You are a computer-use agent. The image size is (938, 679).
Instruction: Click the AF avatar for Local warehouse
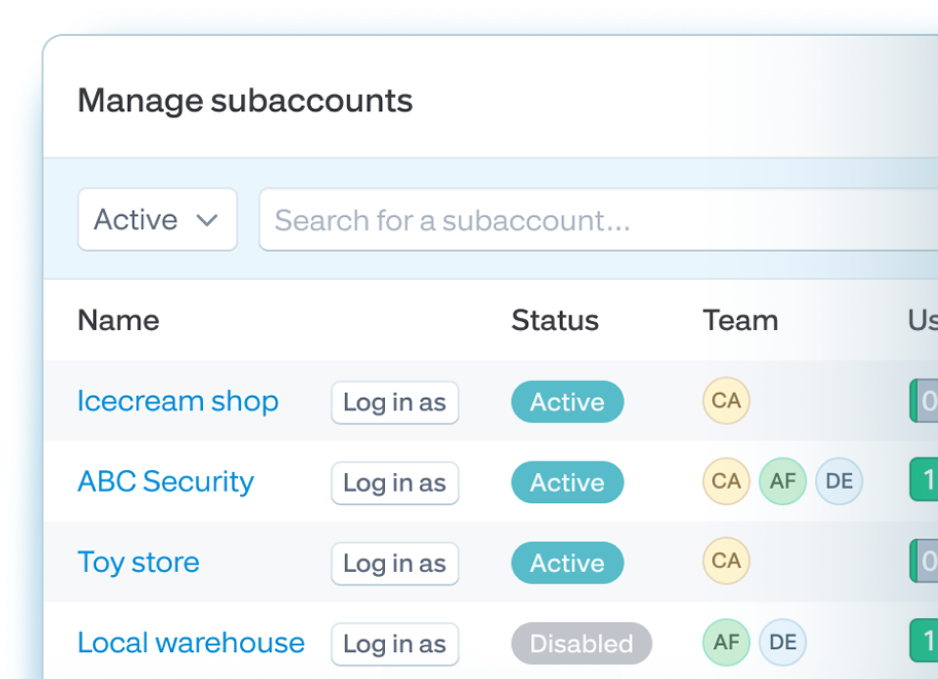coord(726,642)
